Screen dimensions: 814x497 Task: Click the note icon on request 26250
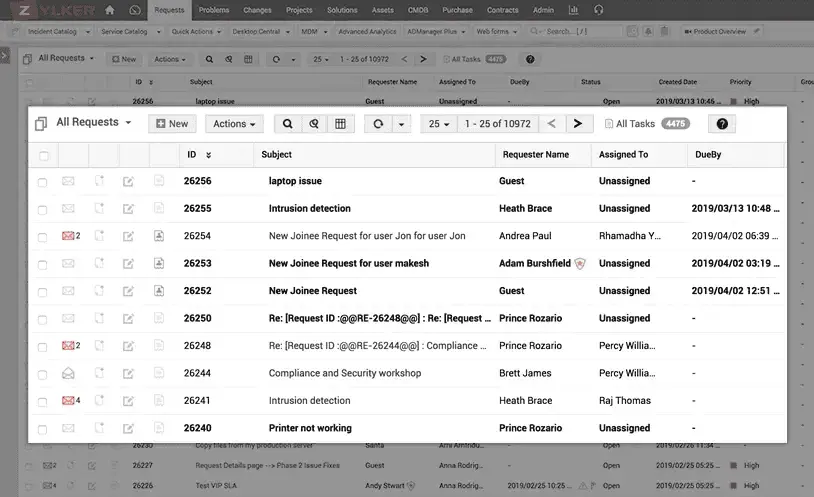99,318
